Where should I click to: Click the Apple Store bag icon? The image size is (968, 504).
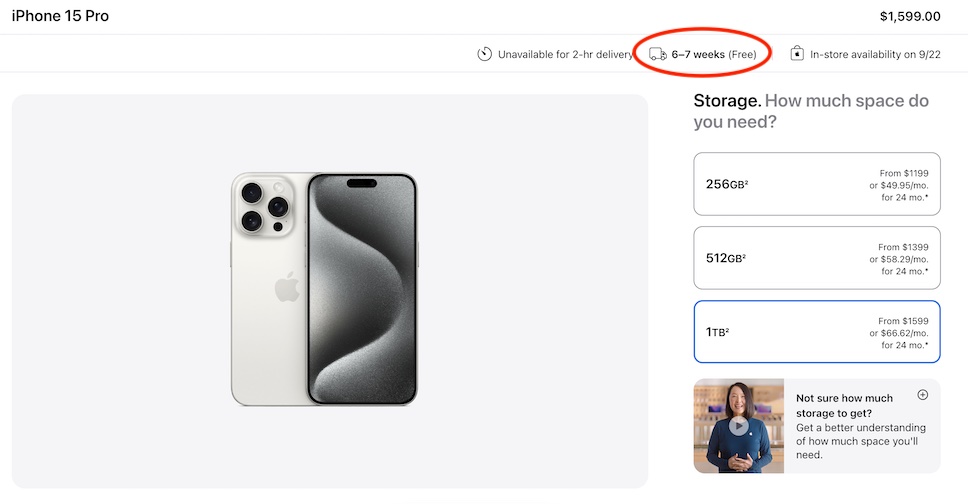(x=797, y=54)
